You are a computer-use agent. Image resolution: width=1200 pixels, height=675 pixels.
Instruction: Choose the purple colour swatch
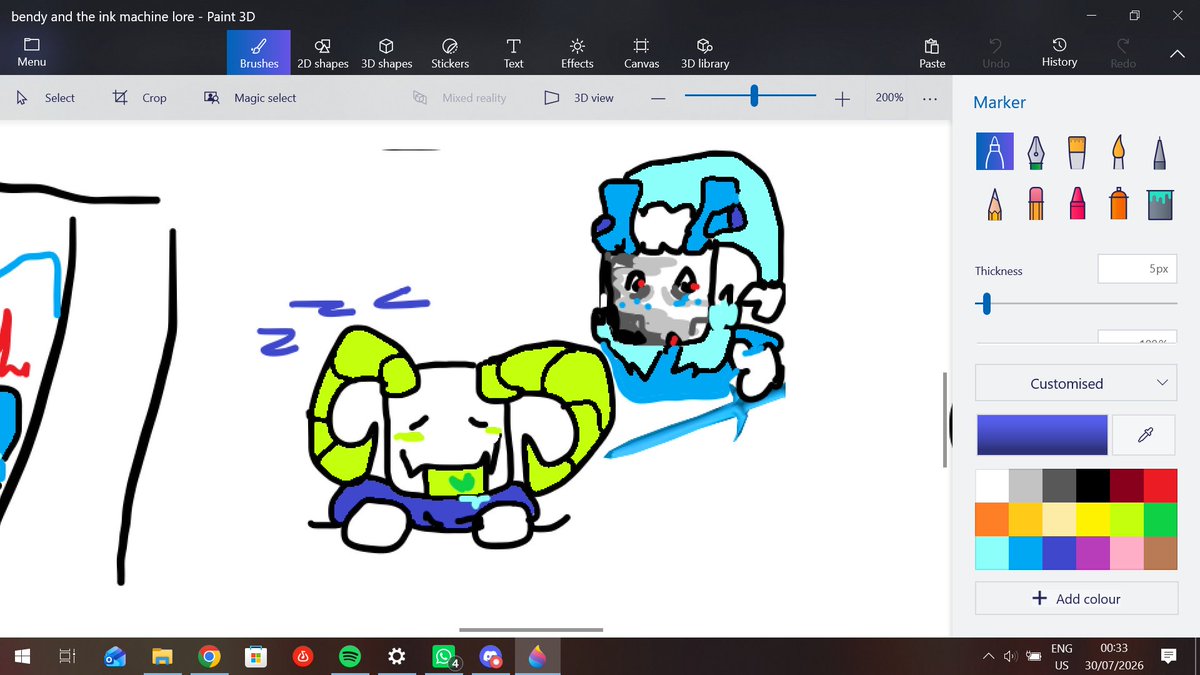coord(1093,552)
